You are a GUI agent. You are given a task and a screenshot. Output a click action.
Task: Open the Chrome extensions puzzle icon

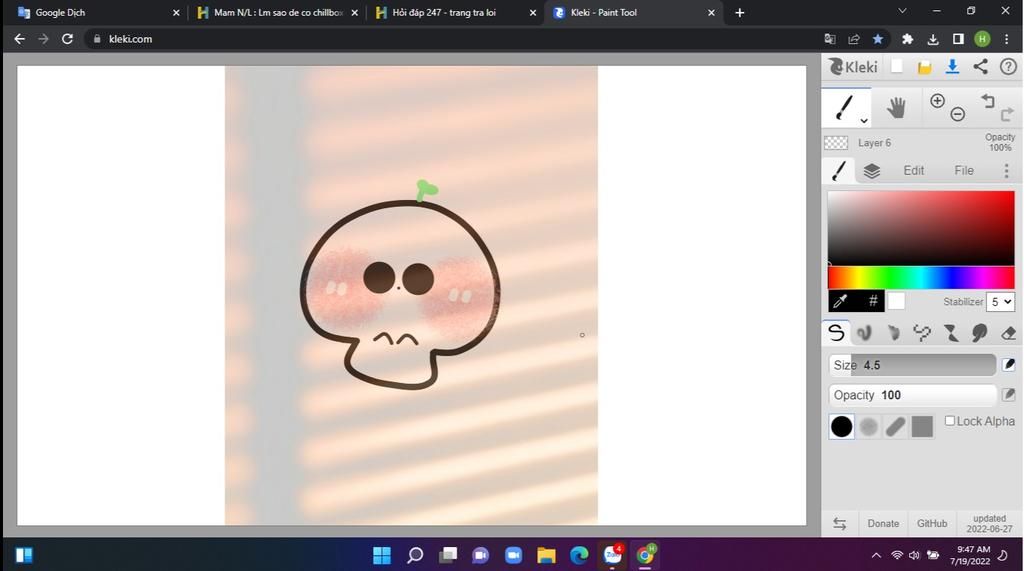(907, 39)
